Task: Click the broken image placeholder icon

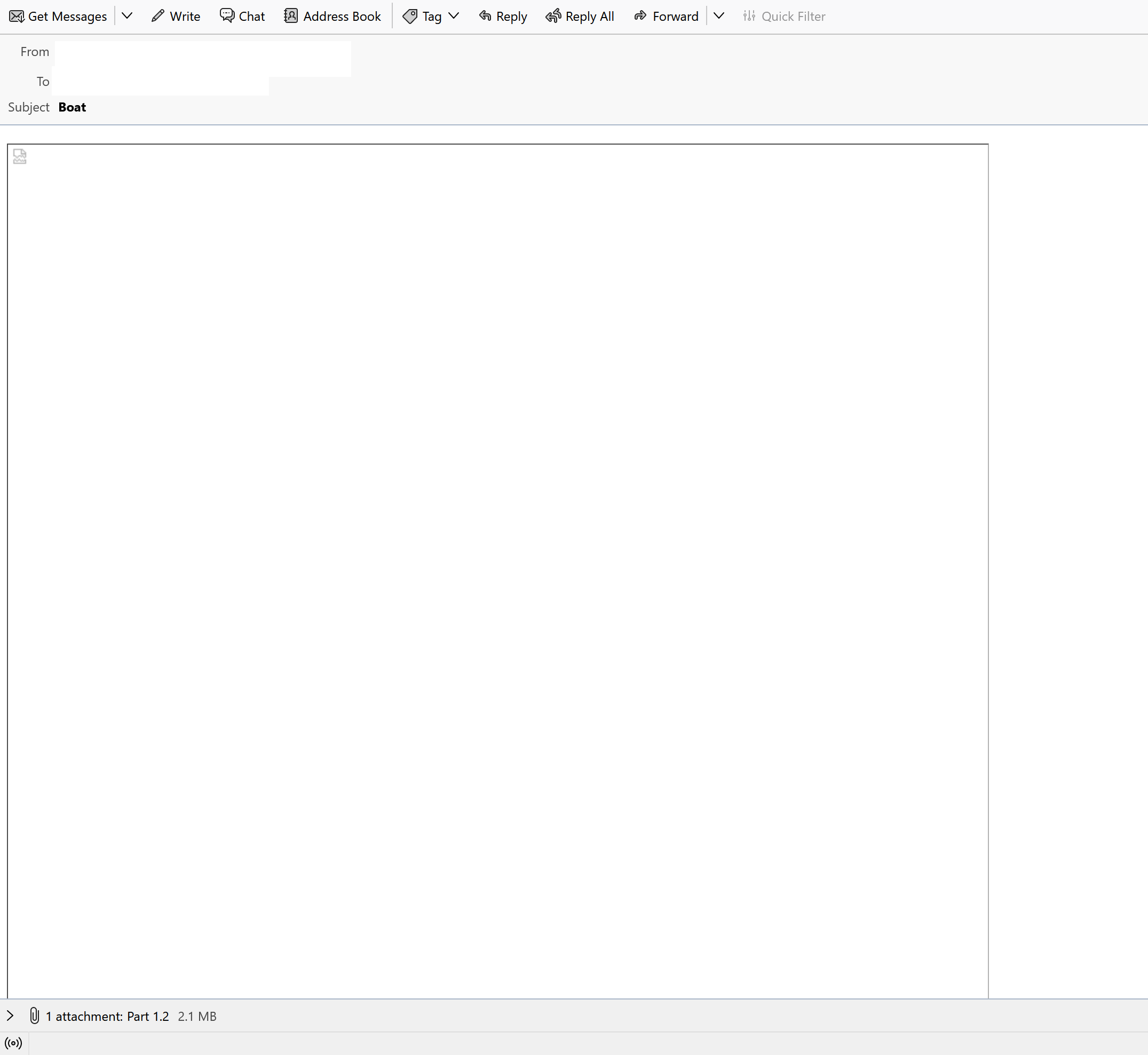Action: (19, 156)
